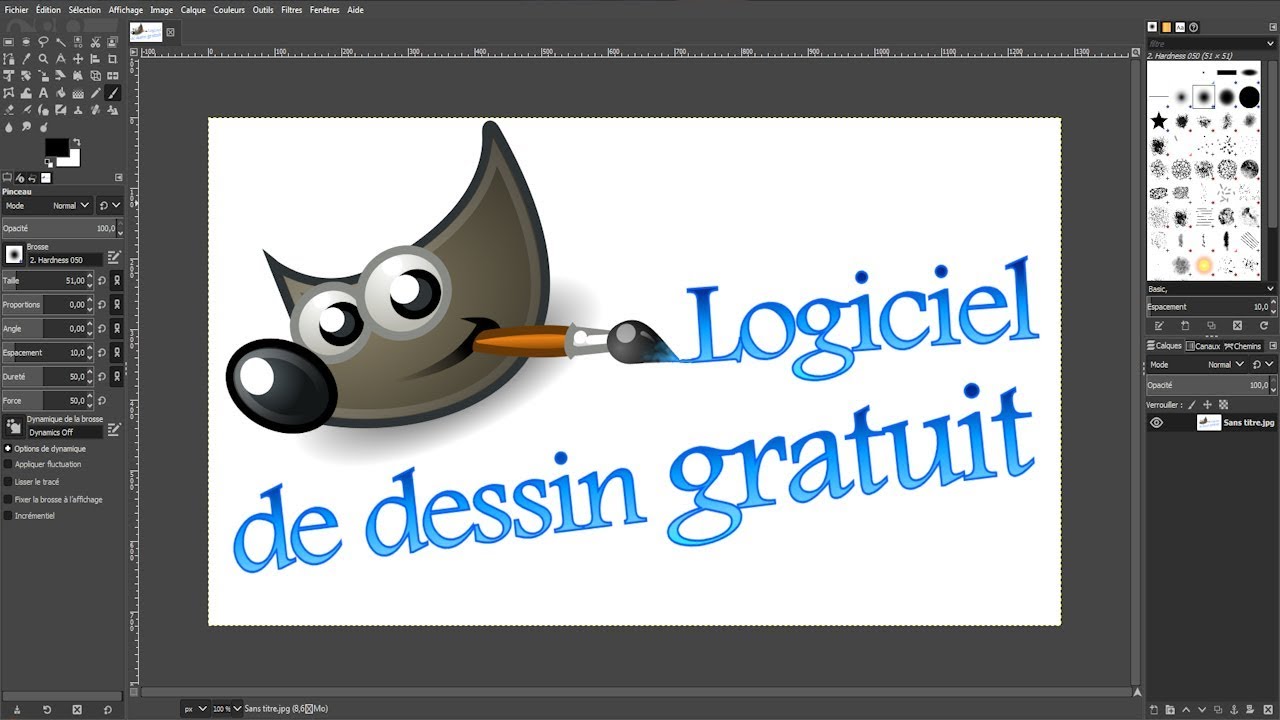Select the Zoom magnifier tool

pyautogui.click(x=43, y=59)
